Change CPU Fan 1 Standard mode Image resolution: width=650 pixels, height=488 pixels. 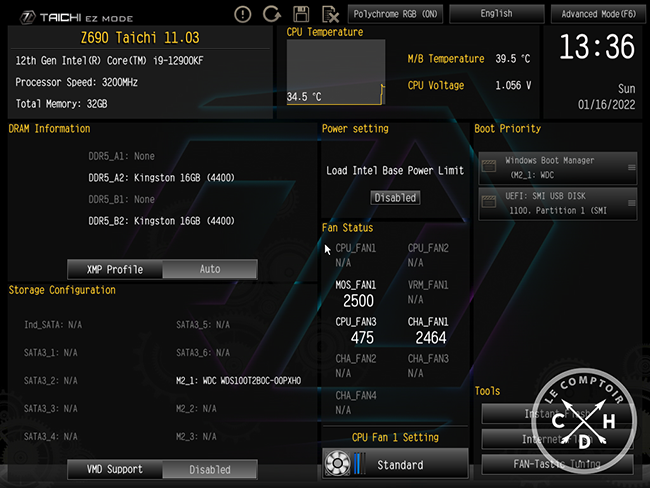[400, 465]
